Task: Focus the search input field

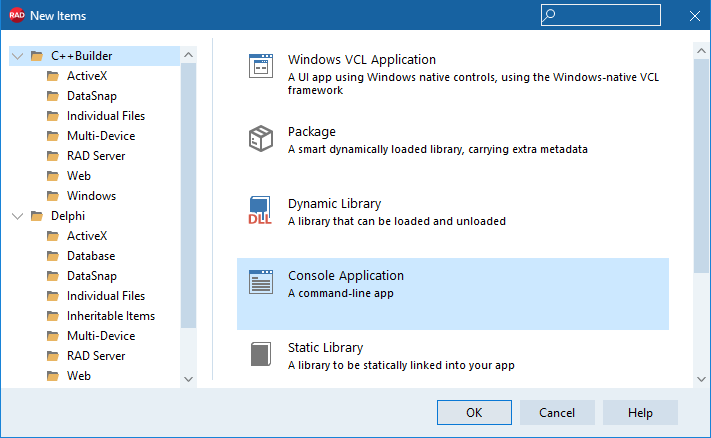Action: tap(601, 15)
